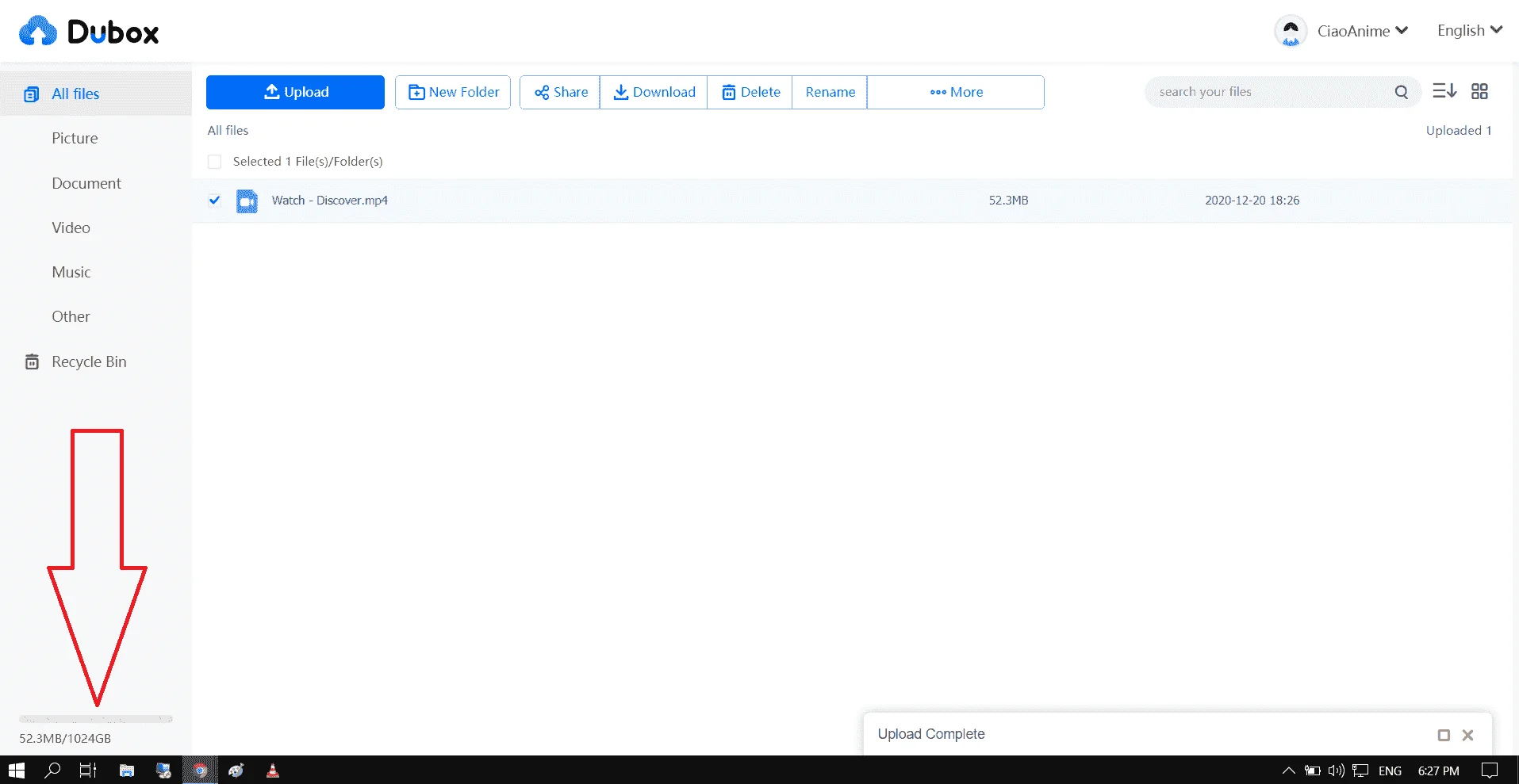The width and height of the screenshot is (1519, 784).
Task: Click the Upload arrow icon
Action: pos(272,91)
